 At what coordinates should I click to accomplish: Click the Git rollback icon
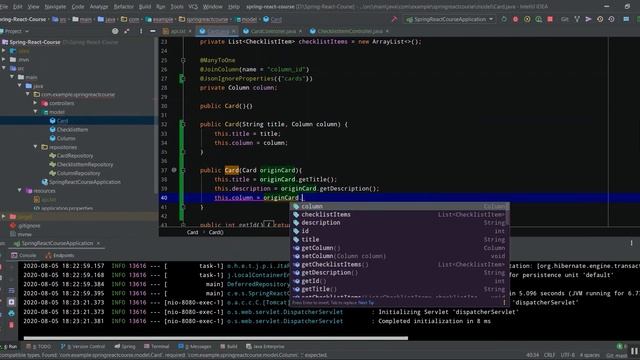point(611,19)
